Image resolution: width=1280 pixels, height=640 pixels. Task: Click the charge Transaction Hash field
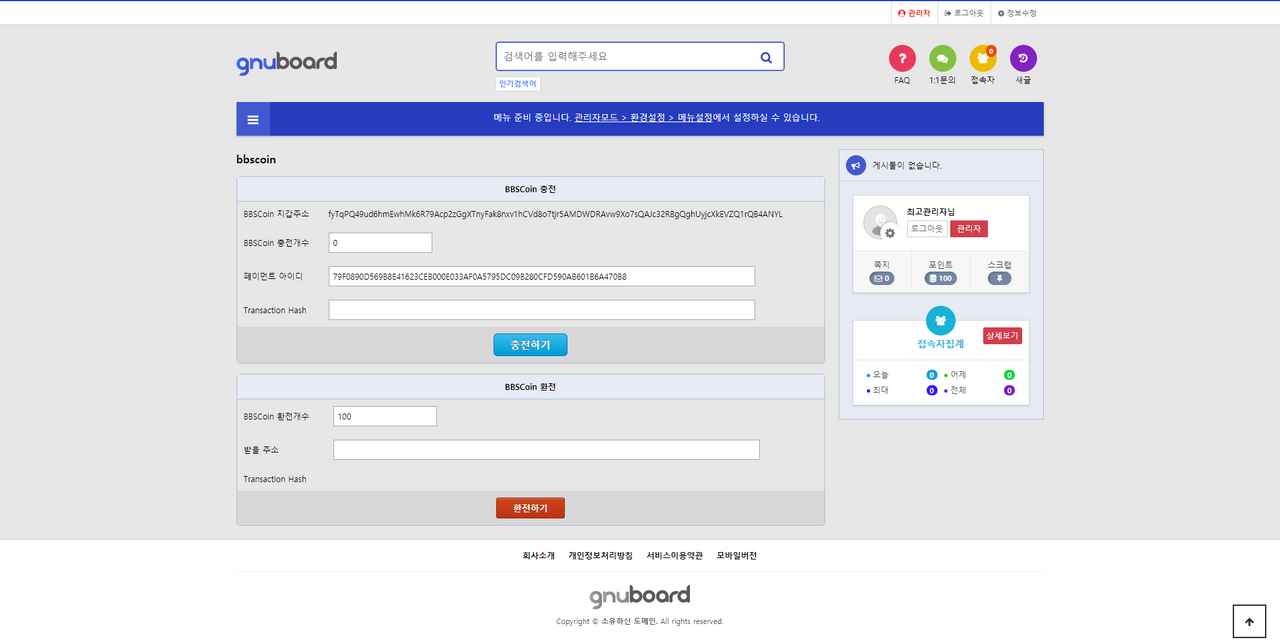pos(541,310)
